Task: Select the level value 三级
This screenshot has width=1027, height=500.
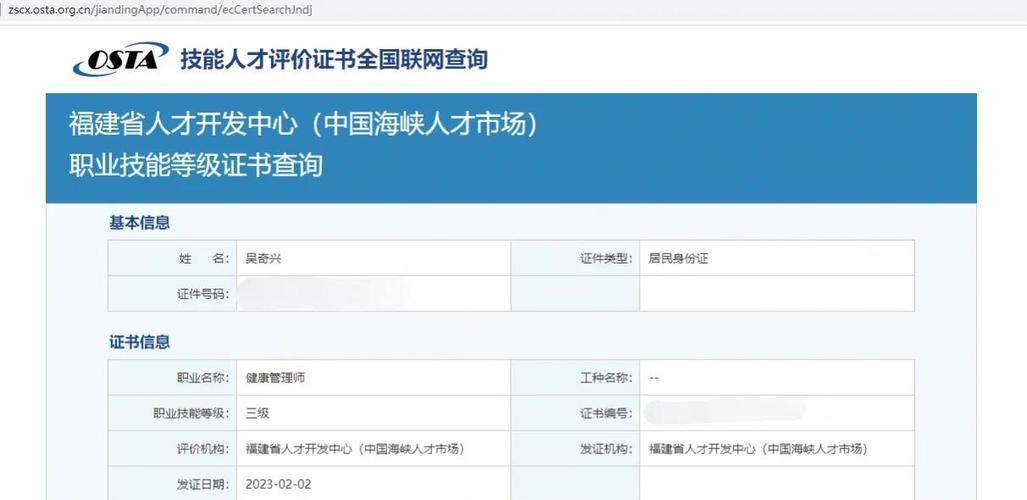Action: pos(257,413)
